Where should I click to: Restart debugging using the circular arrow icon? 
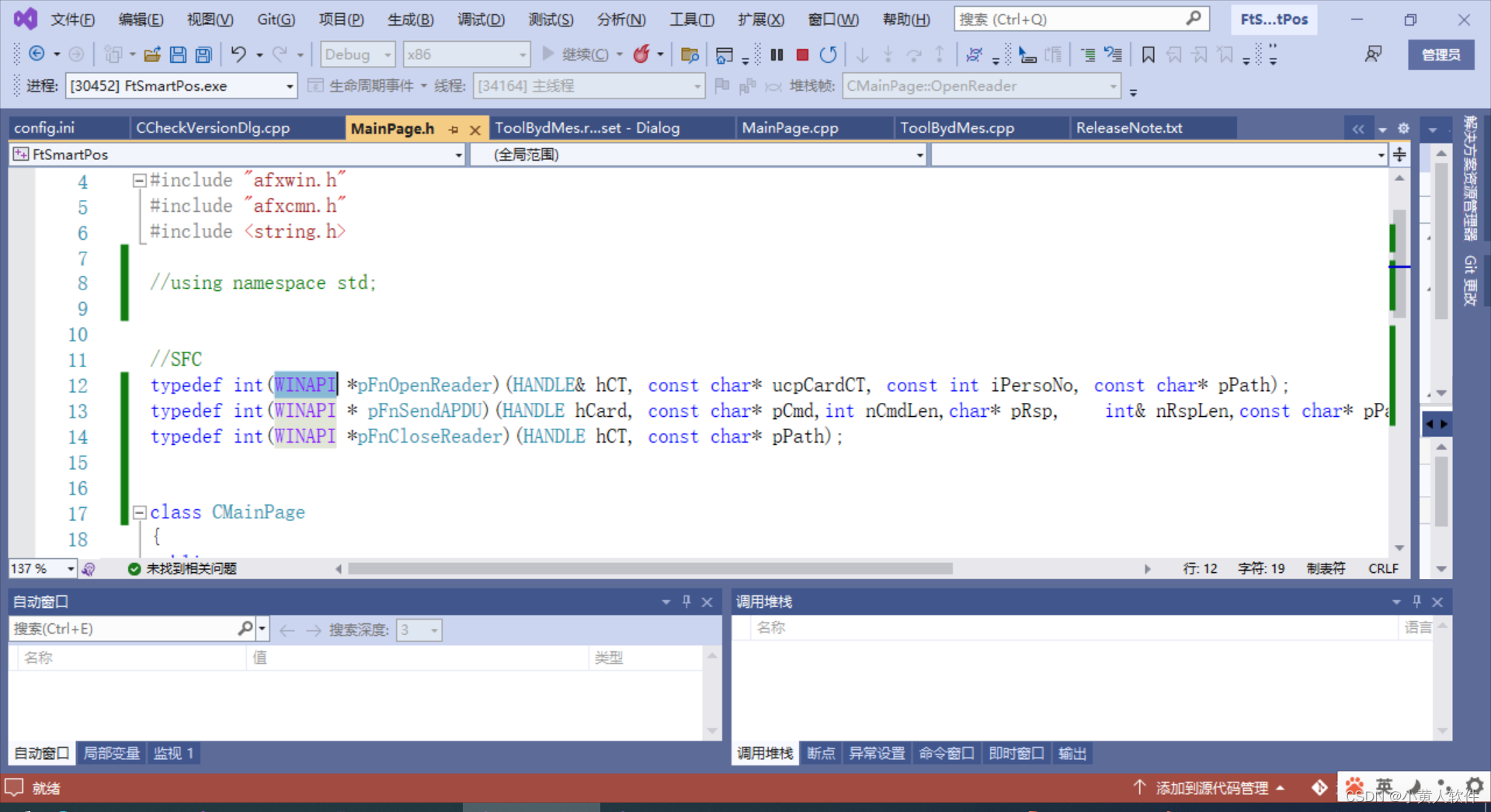point(828,54)
